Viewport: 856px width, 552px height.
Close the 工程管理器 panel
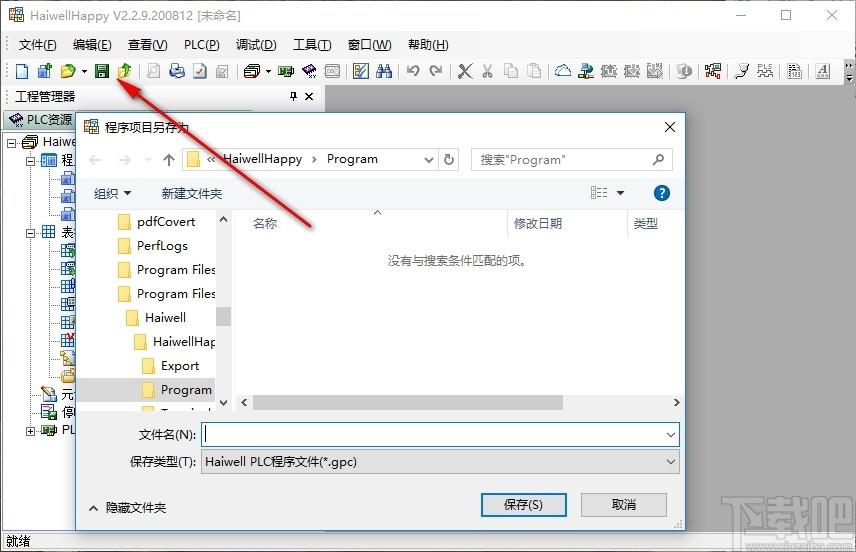click(x=309, y=97)
